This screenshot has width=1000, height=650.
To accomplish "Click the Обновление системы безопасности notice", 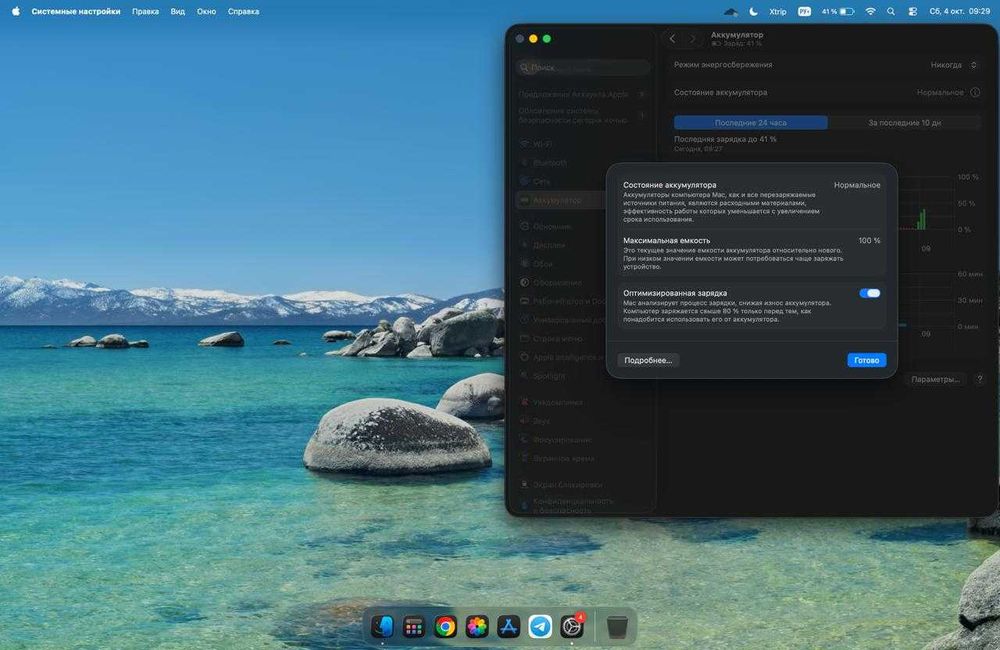I will point(580,115).
